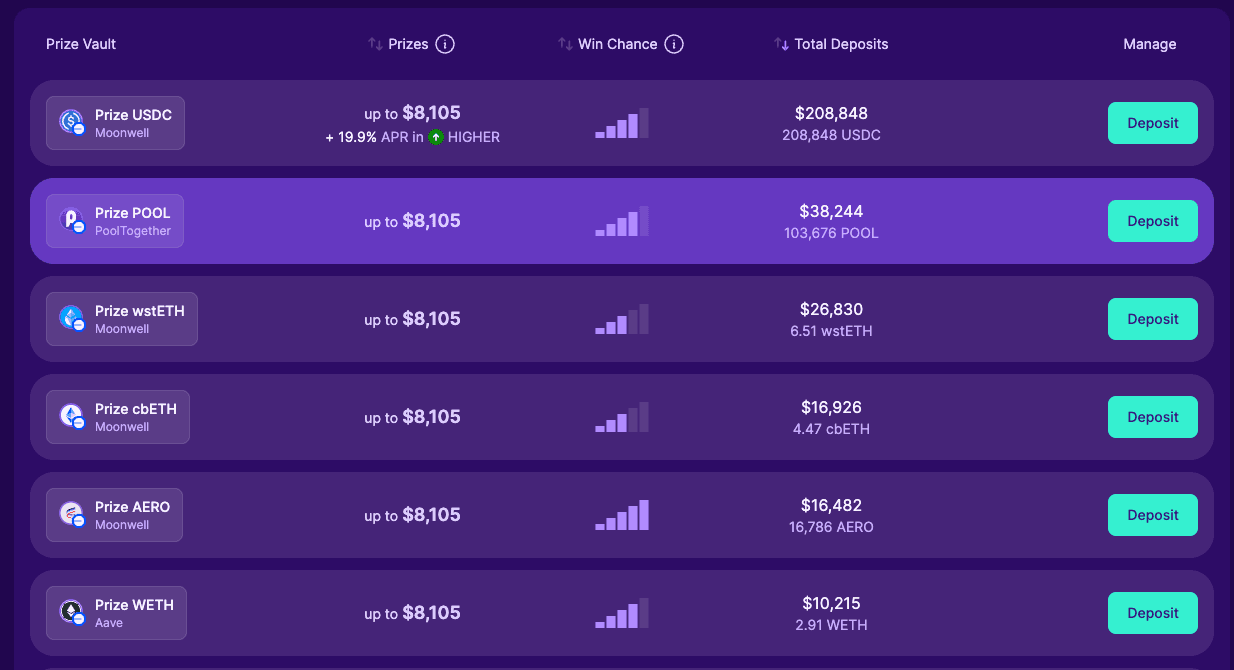1234x670 pixels.
Task: Sort vaults by Win Chance column
Action: 607,44
